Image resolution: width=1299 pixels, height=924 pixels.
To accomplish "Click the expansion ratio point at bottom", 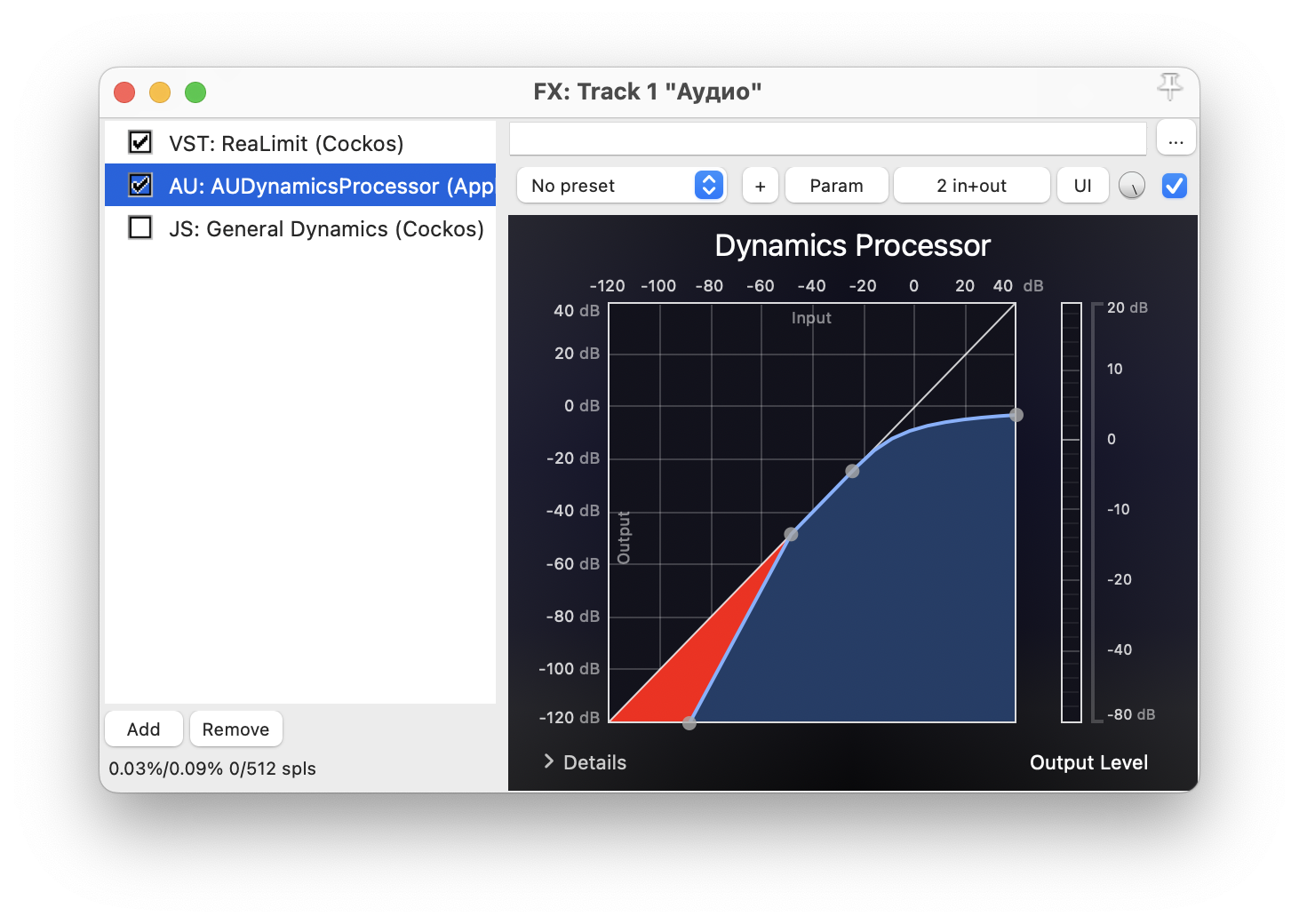I will tap(689, 722).
